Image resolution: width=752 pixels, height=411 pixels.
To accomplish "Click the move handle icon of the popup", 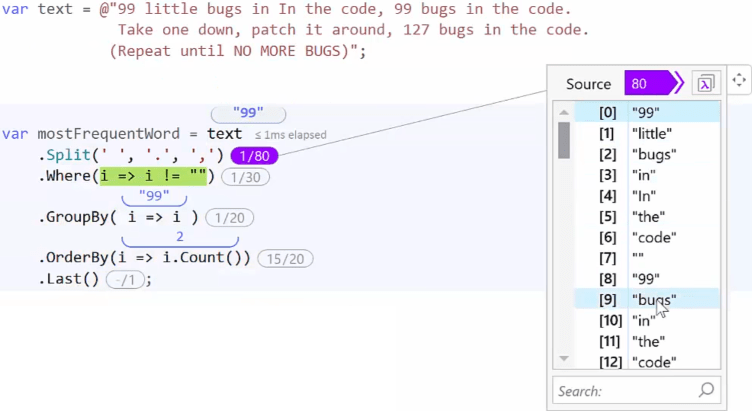I will pos(739,81).
